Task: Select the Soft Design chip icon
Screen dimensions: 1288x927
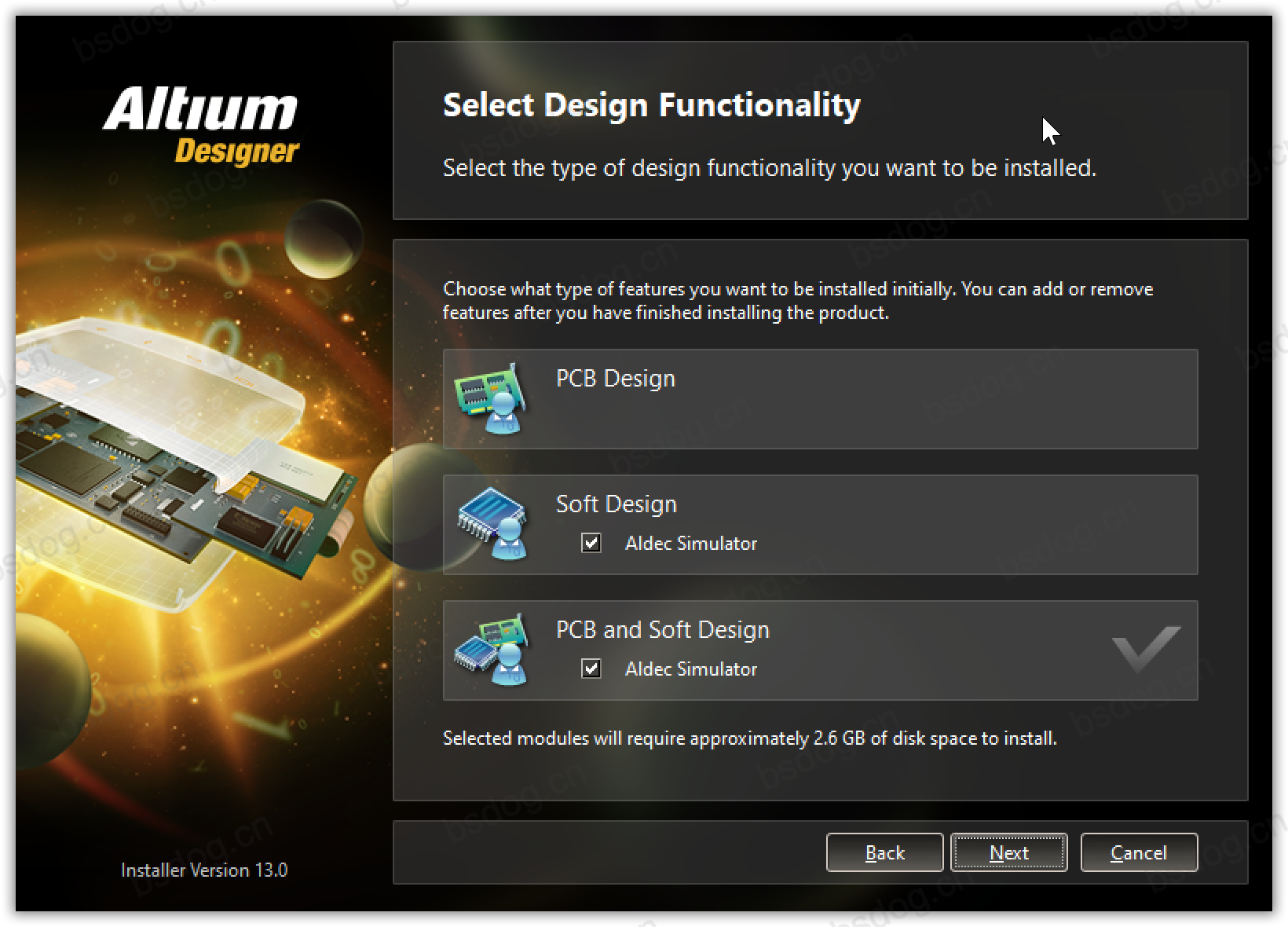Action: coord(492,524)
